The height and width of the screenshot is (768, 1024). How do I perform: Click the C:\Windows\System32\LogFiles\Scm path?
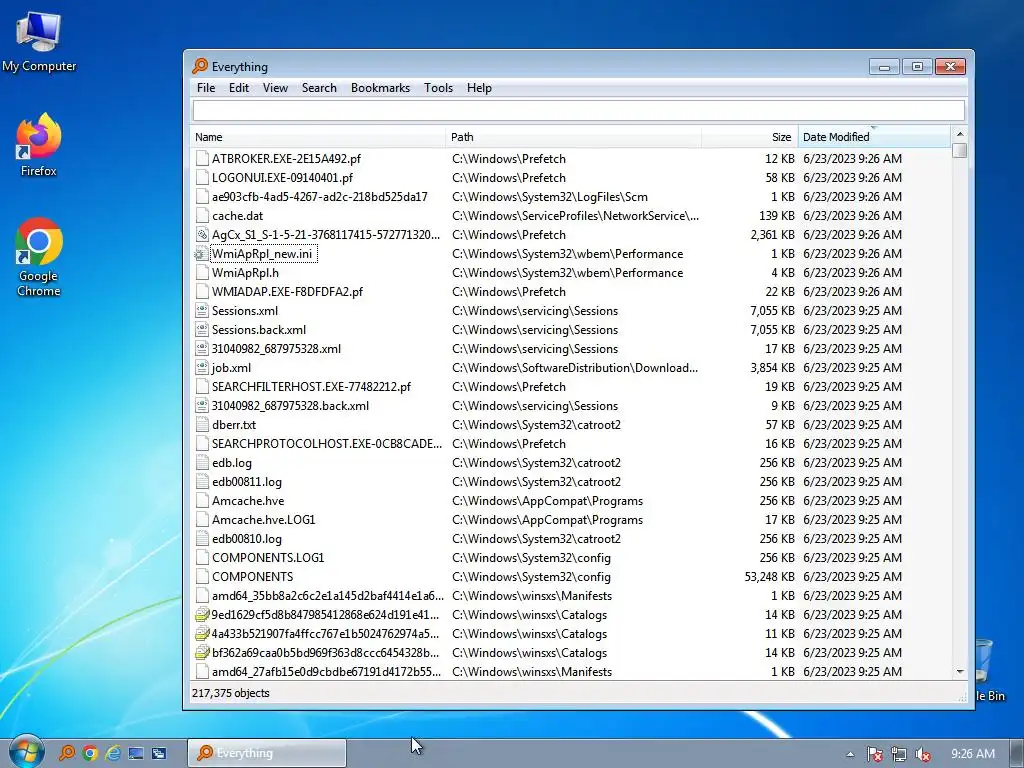point(550,197)
